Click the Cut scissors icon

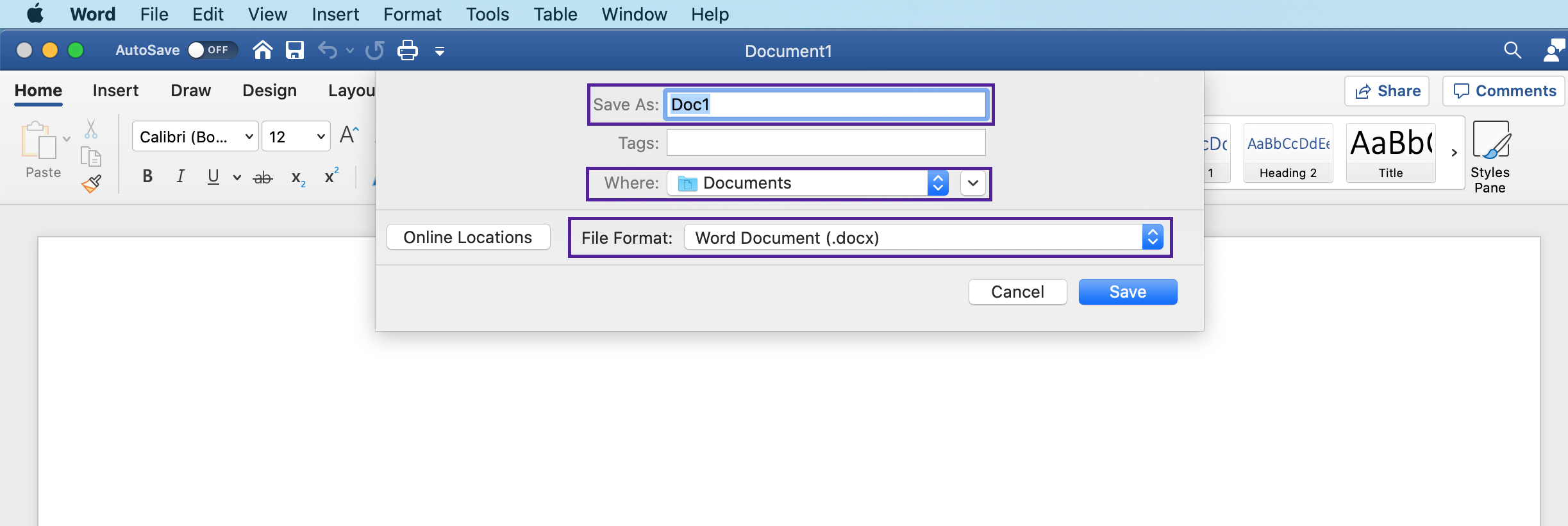(x=91, y=129)
